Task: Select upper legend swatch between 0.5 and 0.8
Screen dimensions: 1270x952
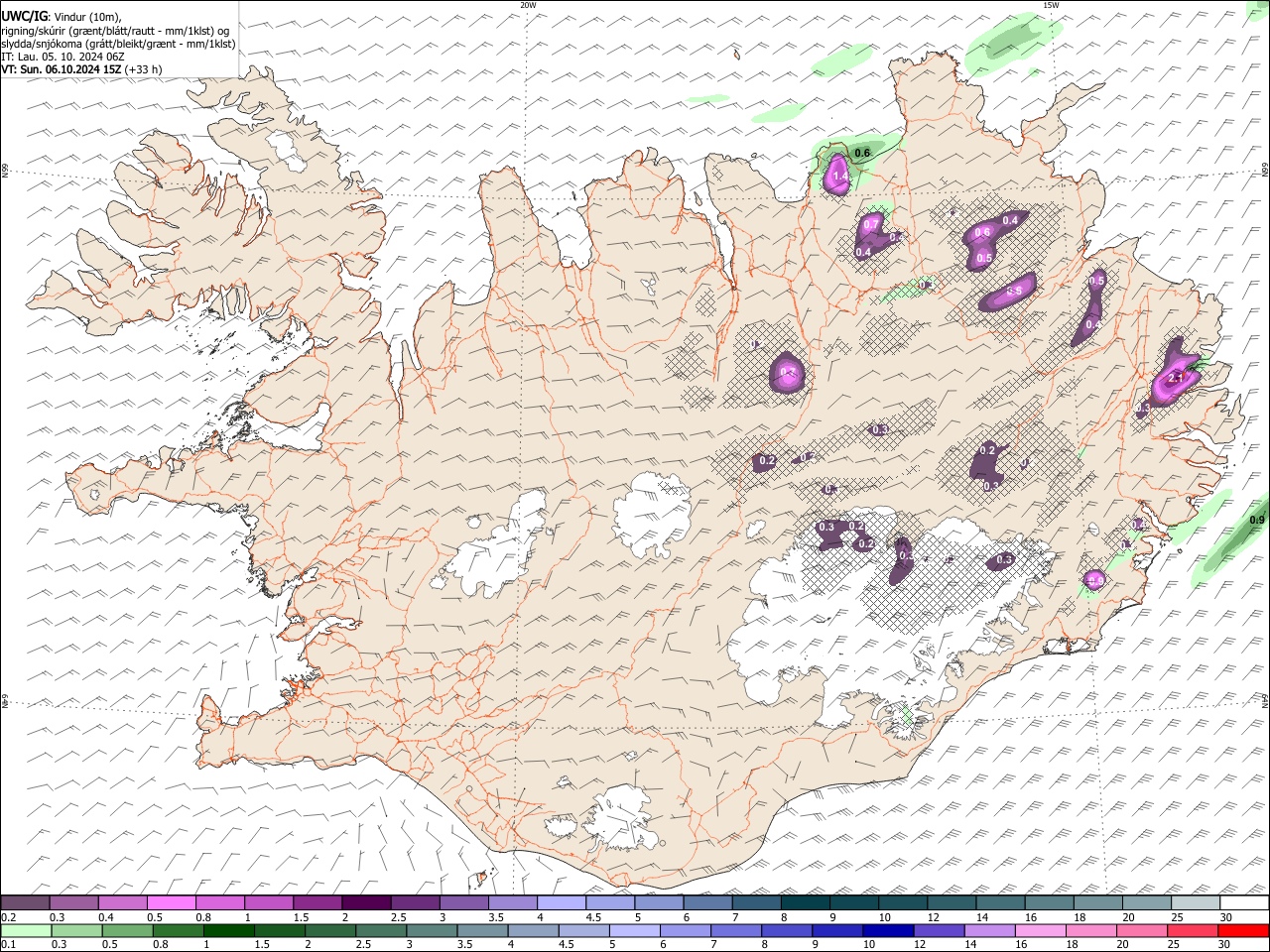Action: pyautogui.click(x=171, y=902)
